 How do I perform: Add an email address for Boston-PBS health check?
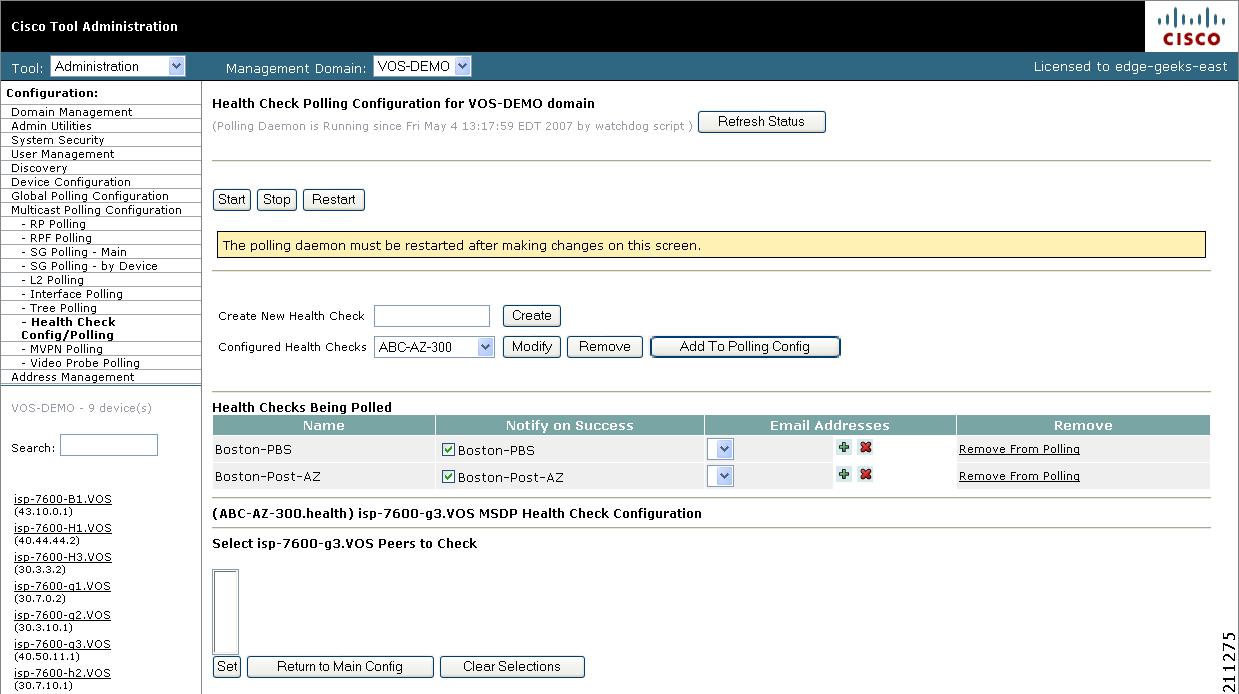[x=844, y=448]
